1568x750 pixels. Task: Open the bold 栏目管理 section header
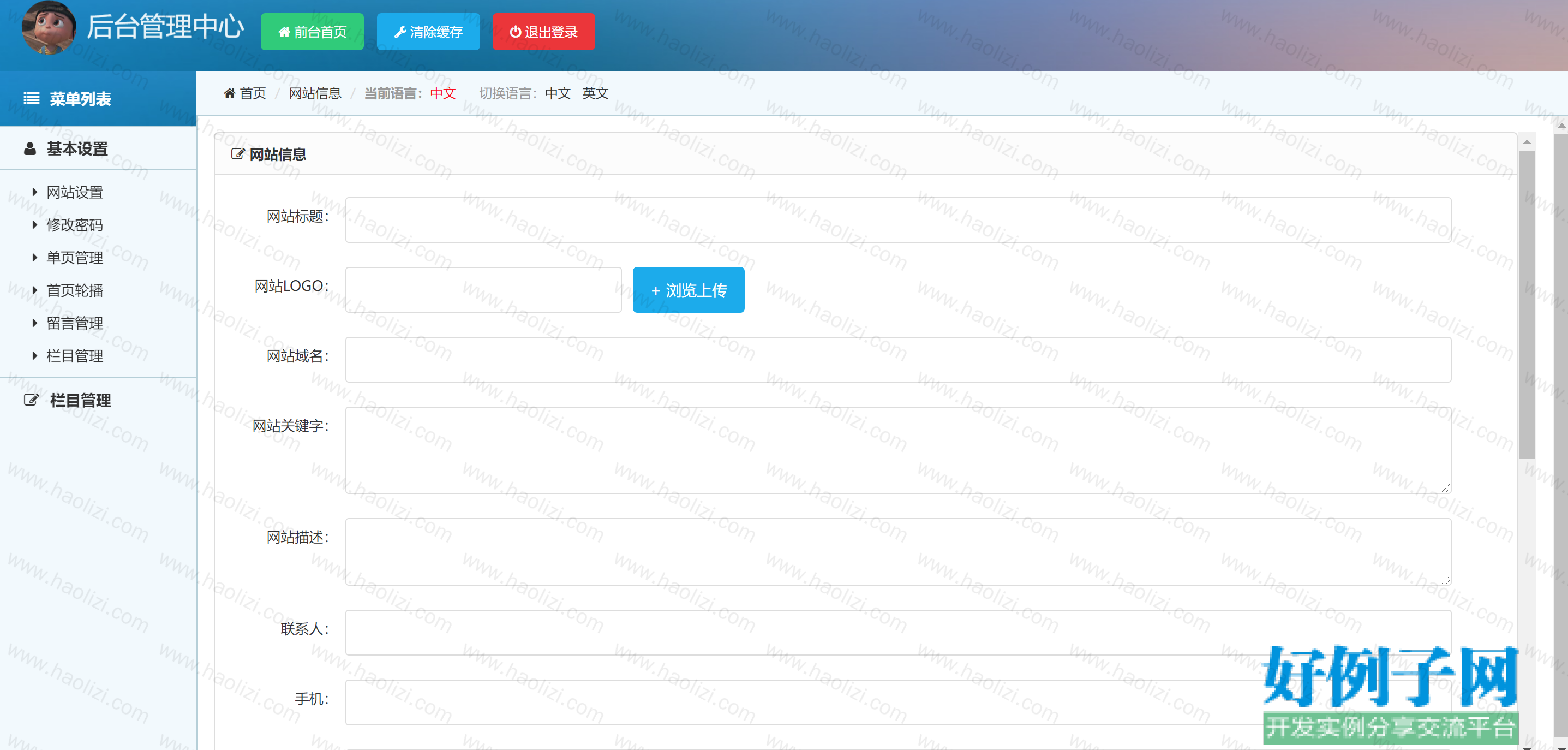(80, 401)
